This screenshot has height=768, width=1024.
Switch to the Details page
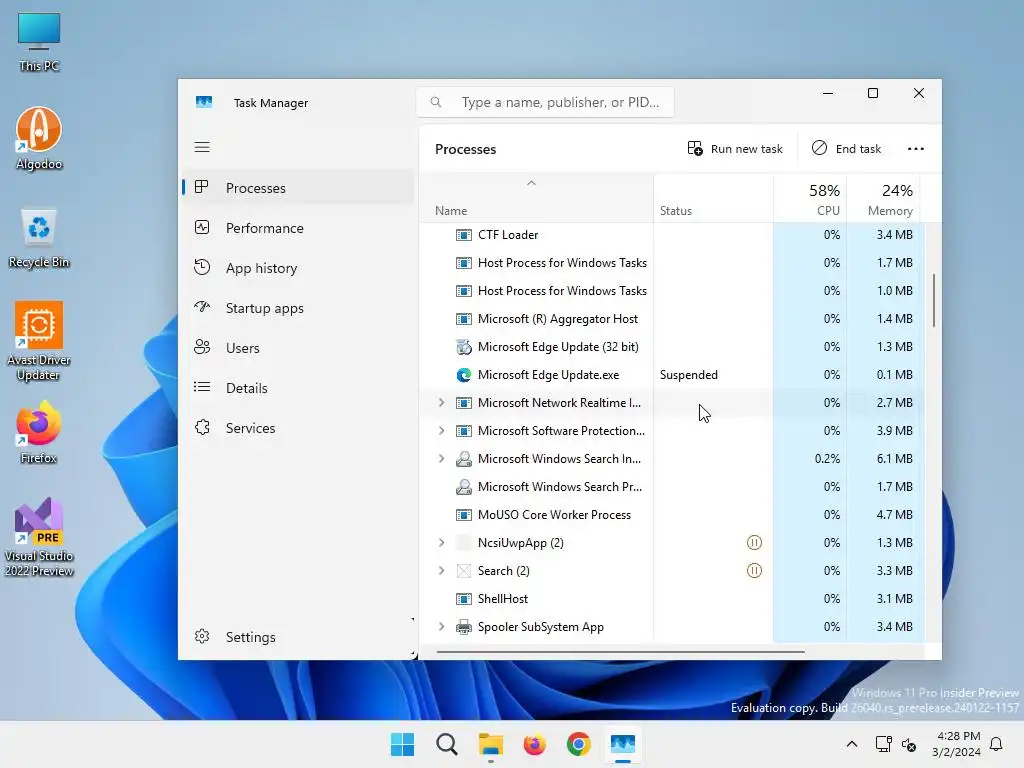point(298,388)
